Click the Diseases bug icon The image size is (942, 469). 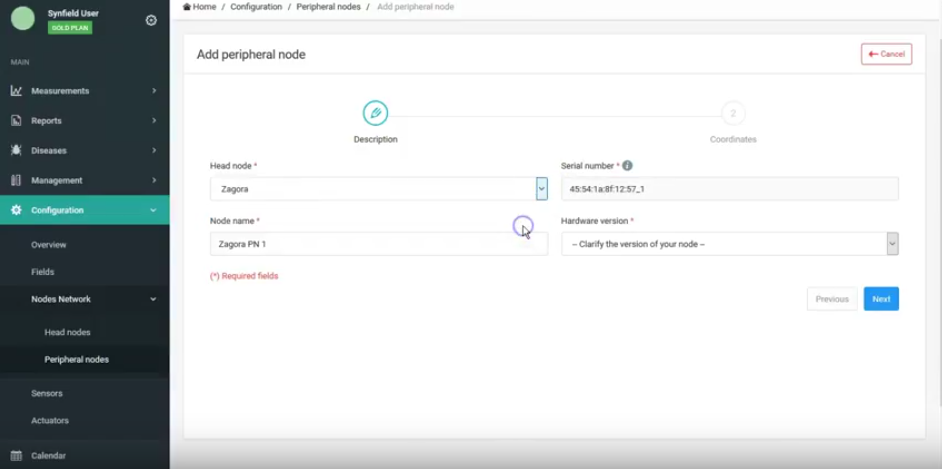[x=16, y=151]
